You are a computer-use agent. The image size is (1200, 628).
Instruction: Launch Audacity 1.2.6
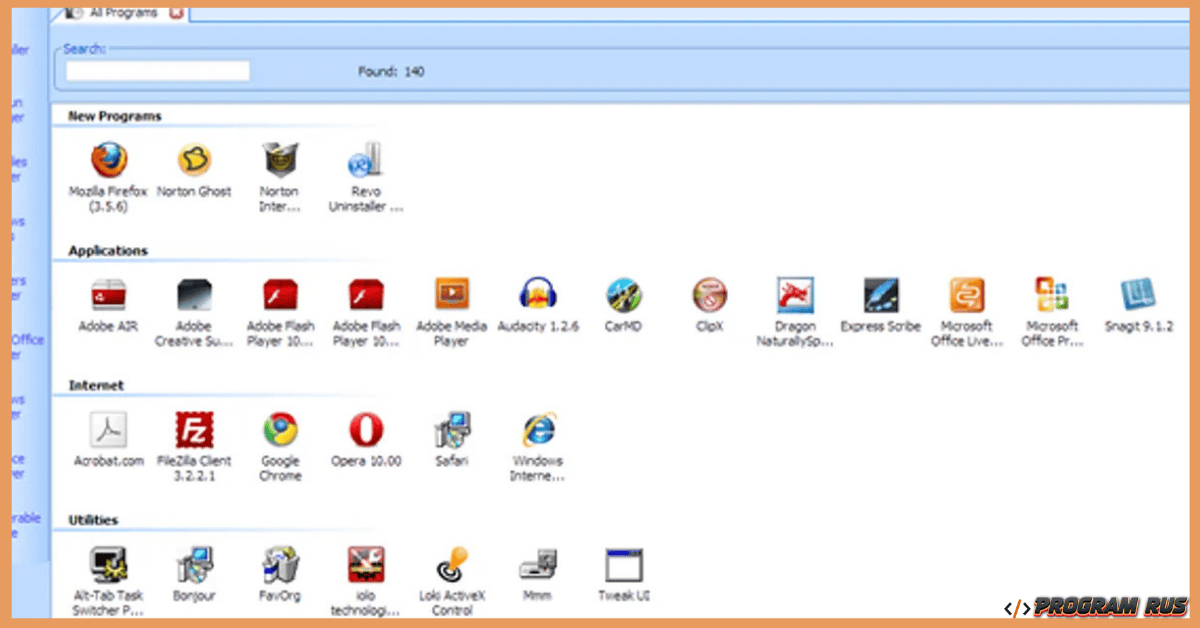click(x=538, y=295)
